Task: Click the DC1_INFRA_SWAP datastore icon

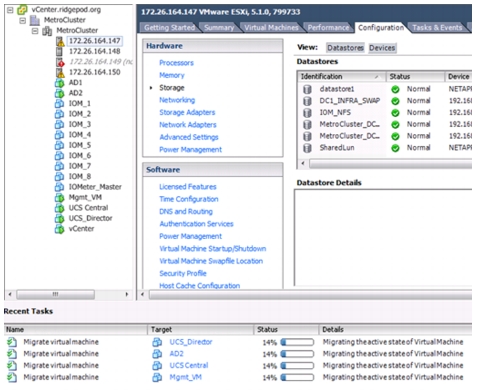Action: pyautogui.click(x=307, y=101)
